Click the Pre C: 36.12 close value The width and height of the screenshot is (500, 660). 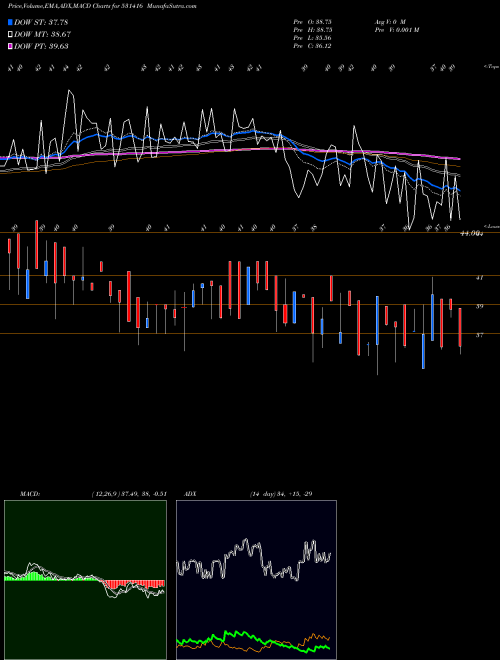coord(314,46)
